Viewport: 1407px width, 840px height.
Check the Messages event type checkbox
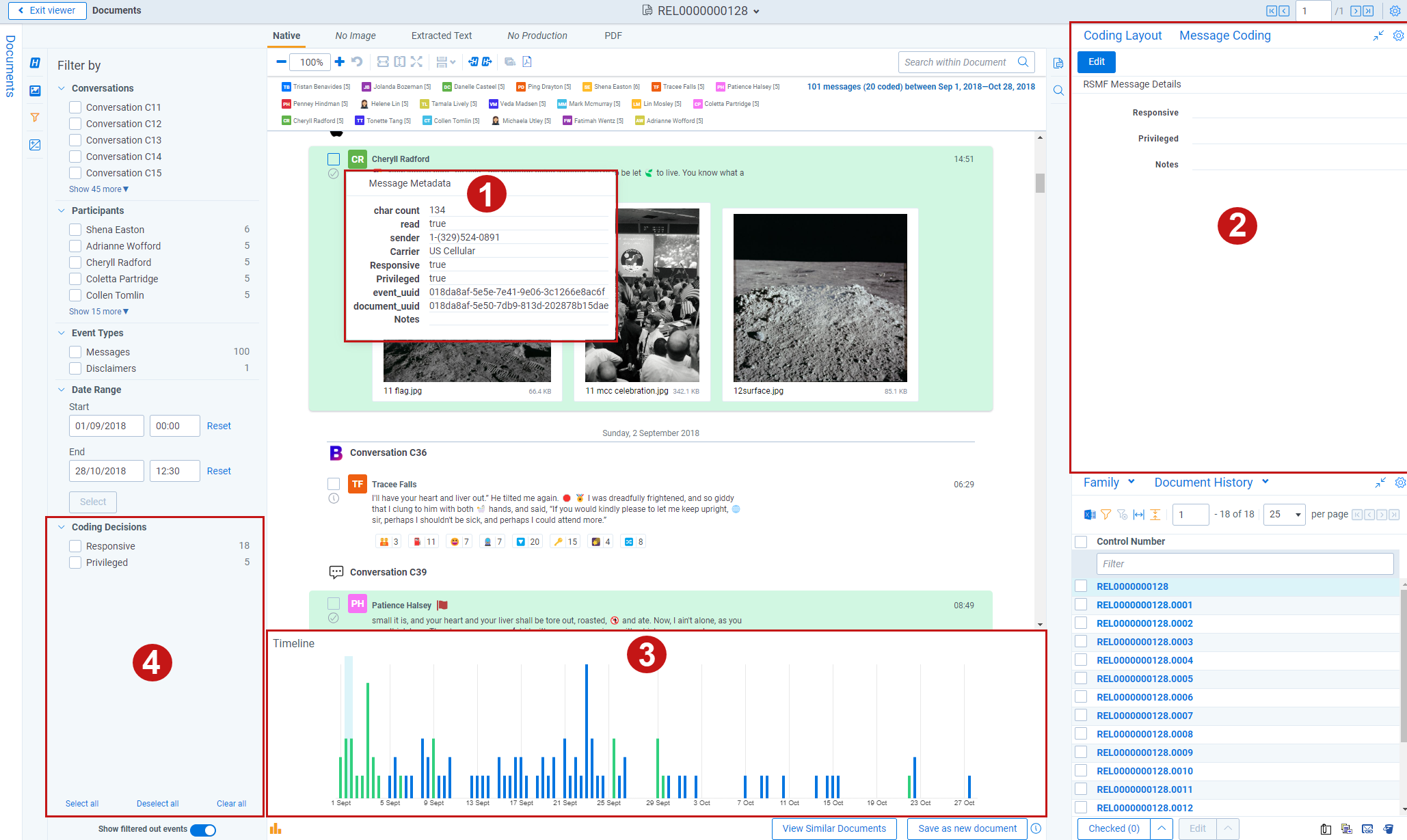pyautogui.click(x=75, y=352)
